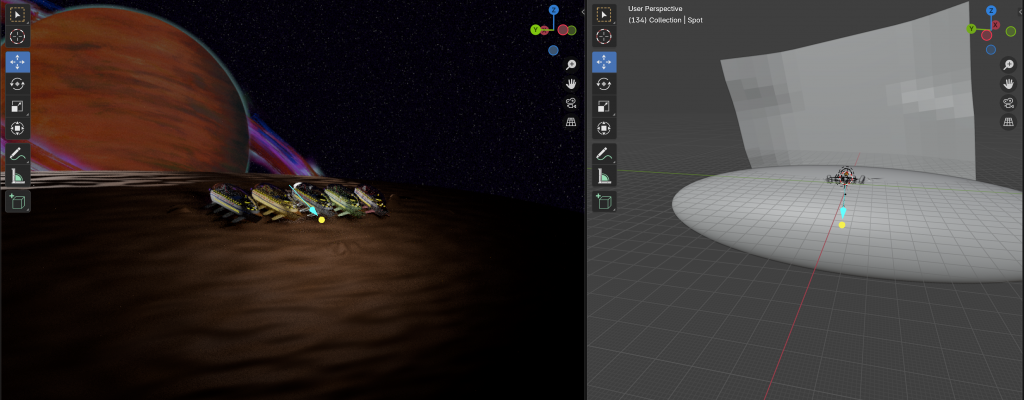Activate the Cursor tool in left viewport
Image resolution: width=1024 pixels, height=400 pixels.
coord(18,36)
